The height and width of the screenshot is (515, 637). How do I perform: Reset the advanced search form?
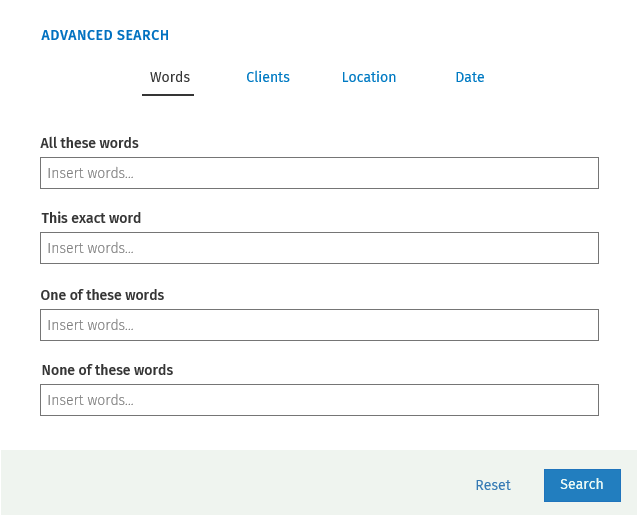pyautogui.click(x=493, y=485)
